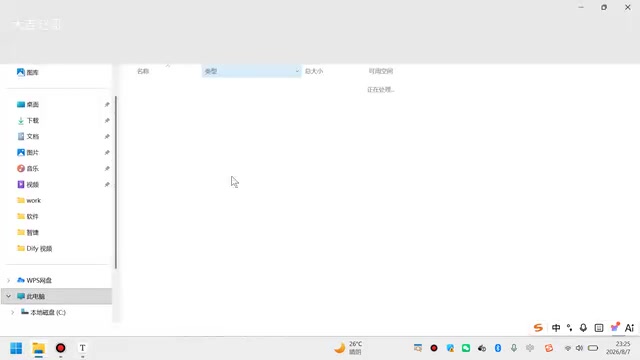Viewport: 640px width, 360px height.
Task: Sort by the 总大小 column header
Action: coord(314,71)
